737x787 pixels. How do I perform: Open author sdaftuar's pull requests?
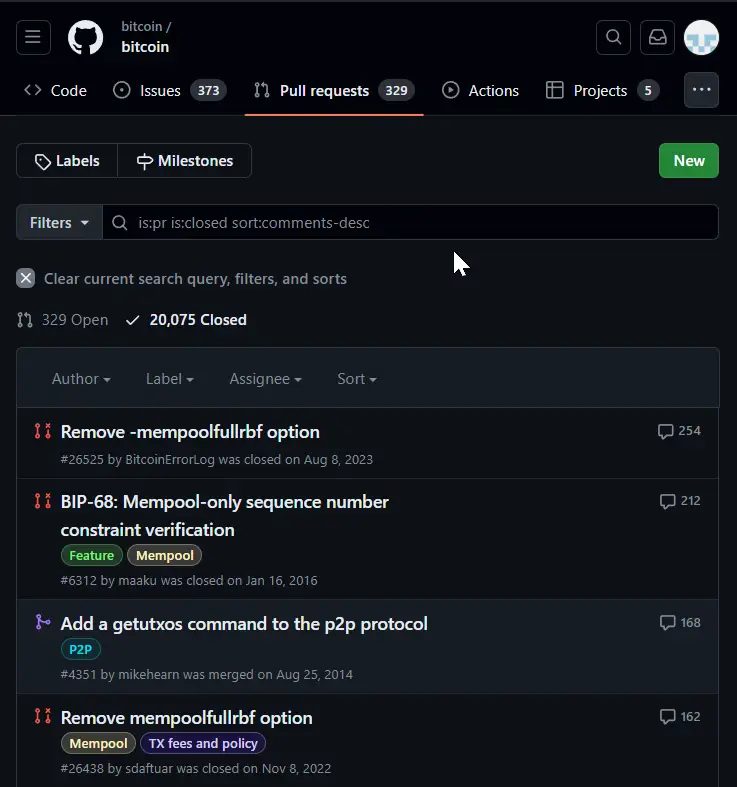[149, 768]
